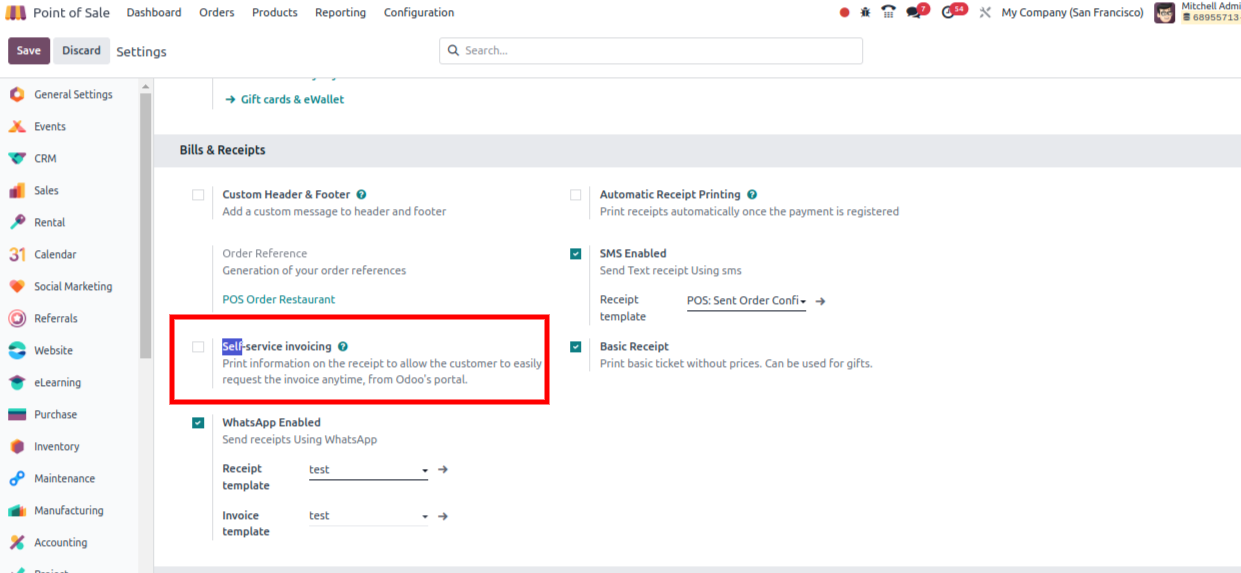Click the Save button
1241x573 pixels.
(x=29, y=51)
